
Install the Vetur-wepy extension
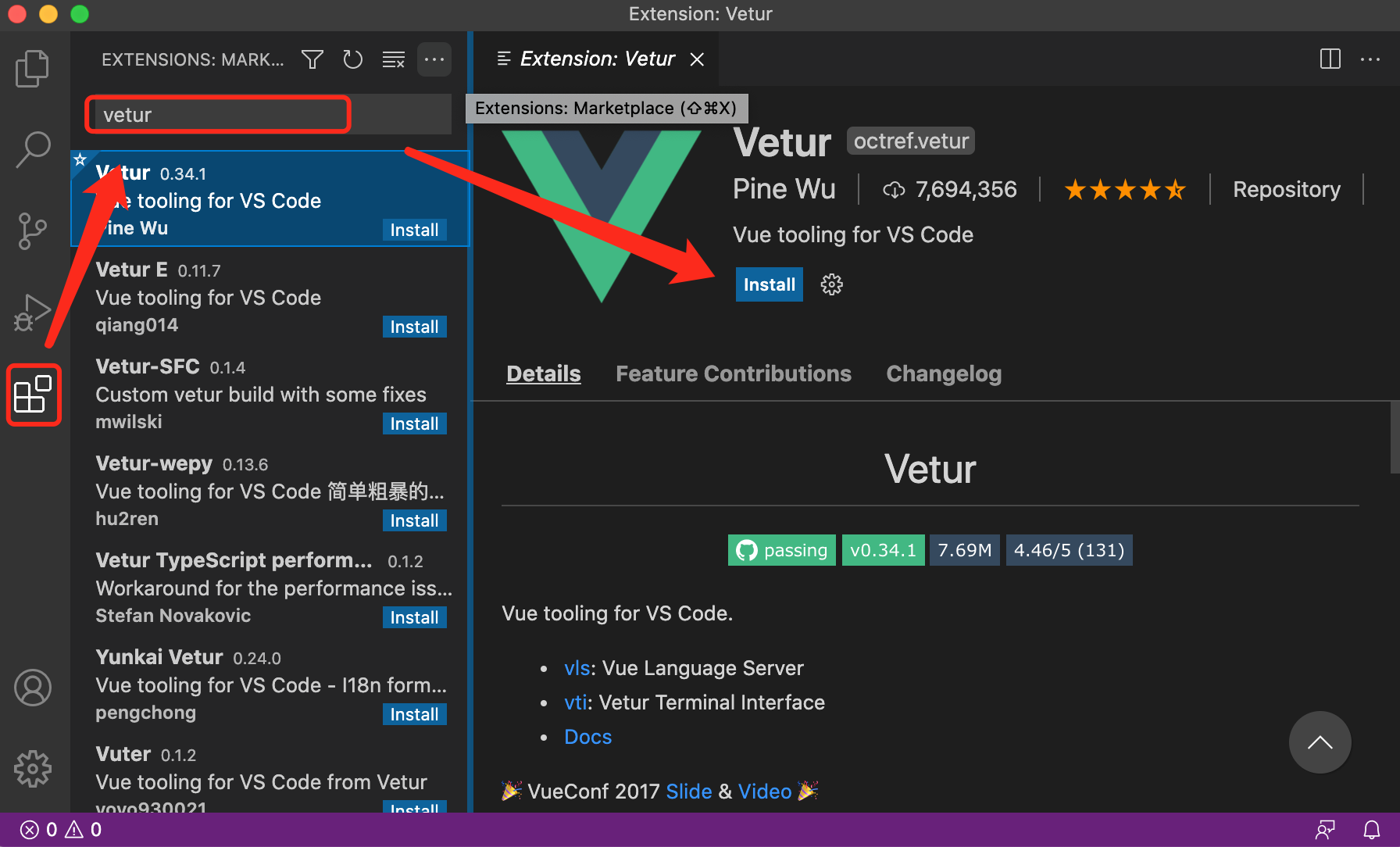(414, 520)
